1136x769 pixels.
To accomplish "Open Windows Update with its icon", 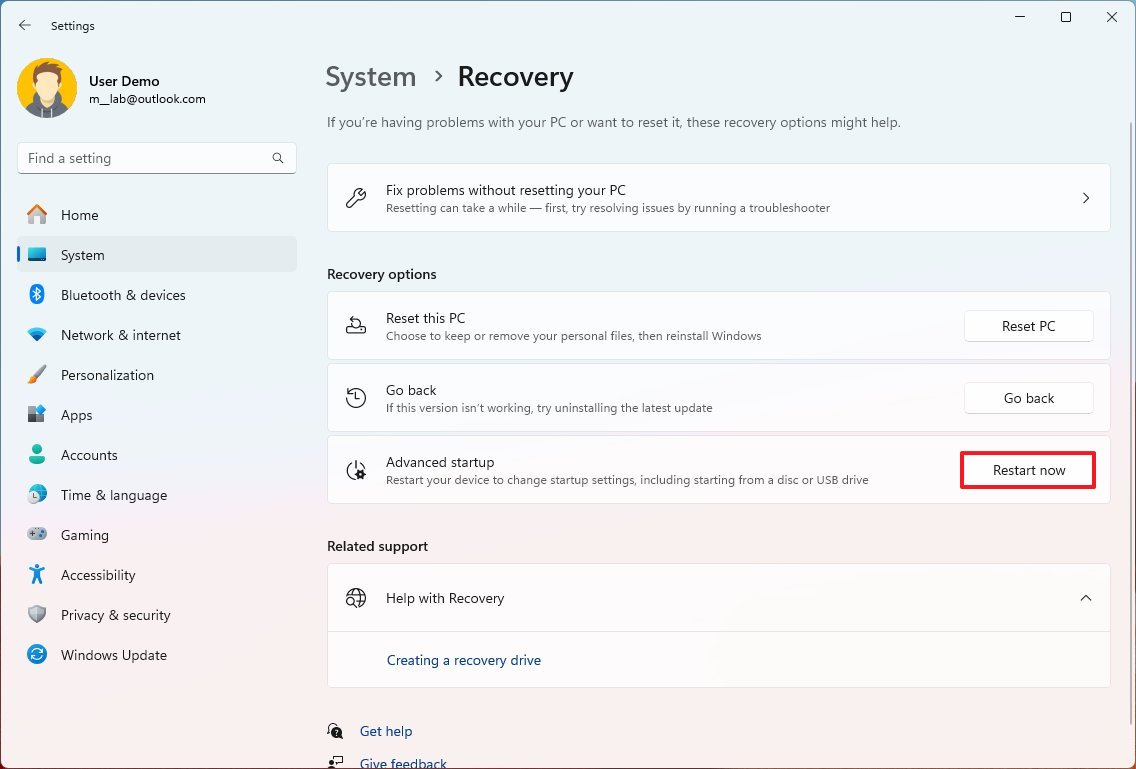I will tap(40, 655).
